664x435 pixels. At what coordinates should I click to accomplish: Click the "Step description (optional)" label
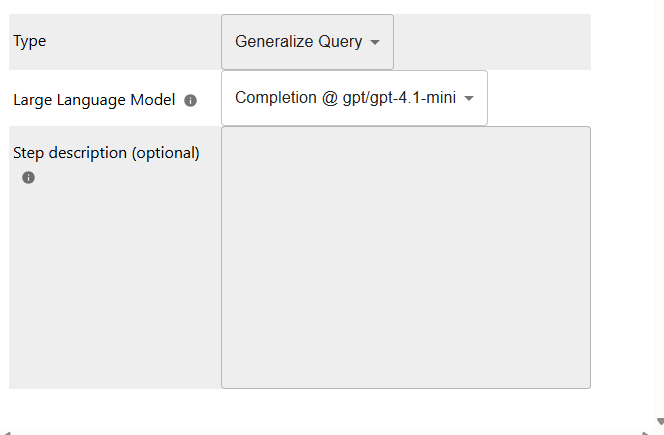click(106, 153)
